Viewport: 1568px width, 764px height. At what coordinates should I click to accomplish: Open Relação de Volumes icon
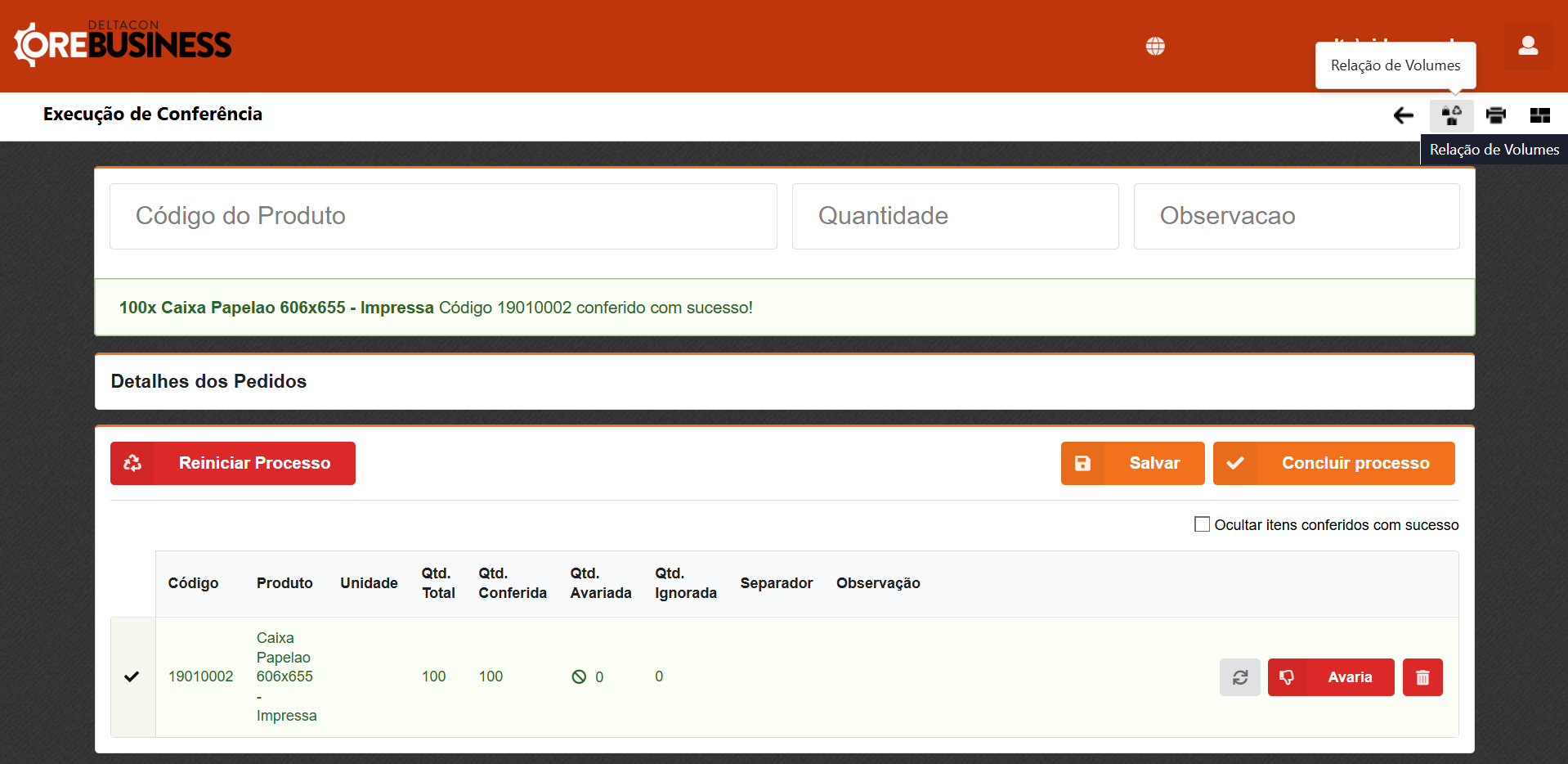coord(1451,115)
